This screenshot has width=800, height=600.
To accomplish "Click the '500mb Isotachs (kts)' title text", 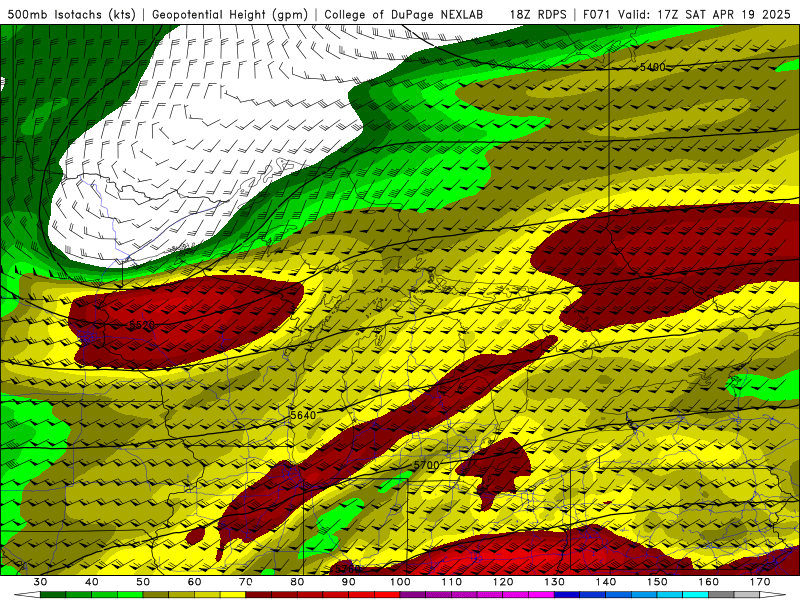I will pos(71,14).
